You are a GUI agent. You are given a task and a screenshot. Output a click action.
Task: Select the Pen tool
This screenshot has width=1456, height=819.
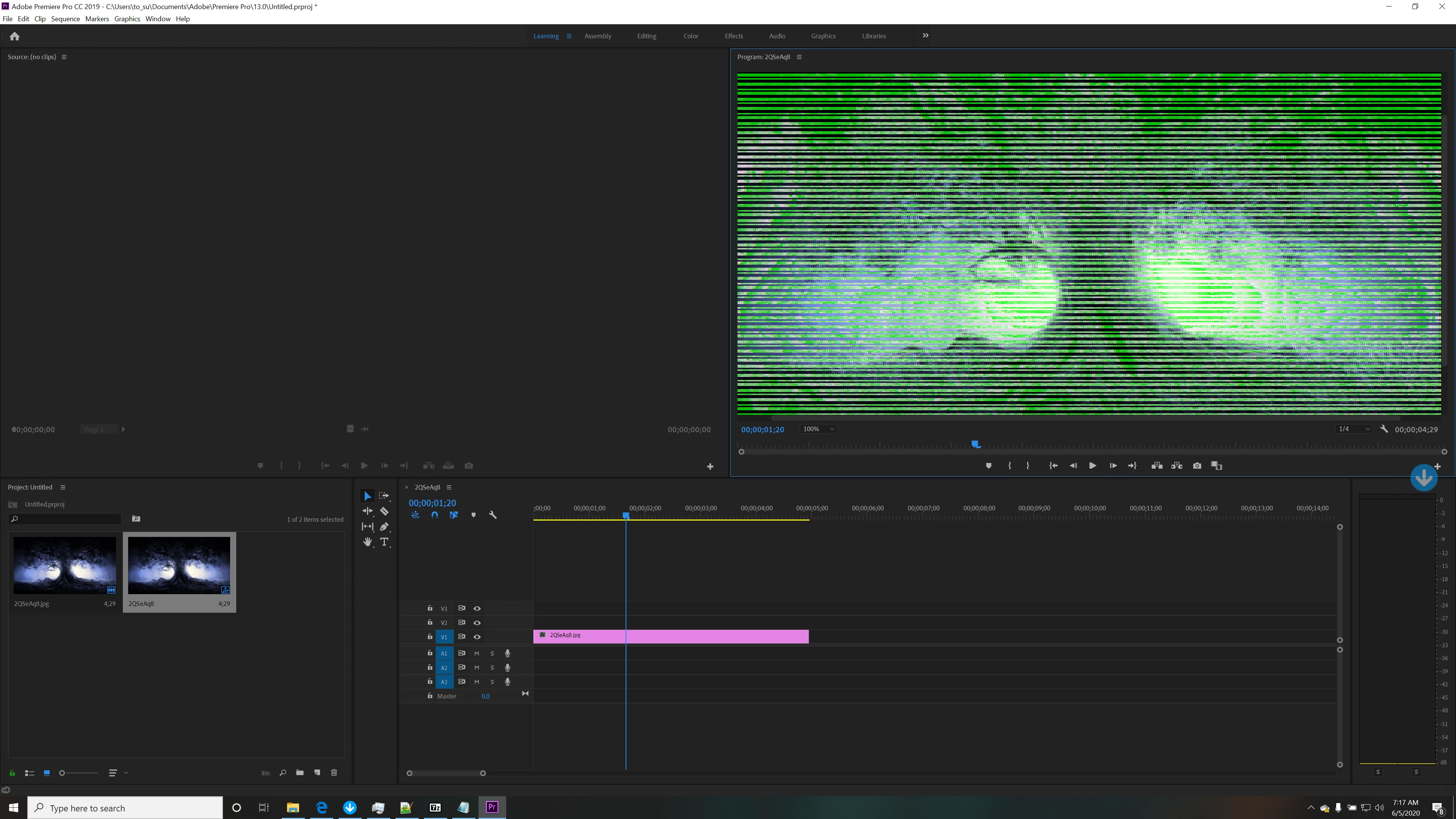(384, 526)
